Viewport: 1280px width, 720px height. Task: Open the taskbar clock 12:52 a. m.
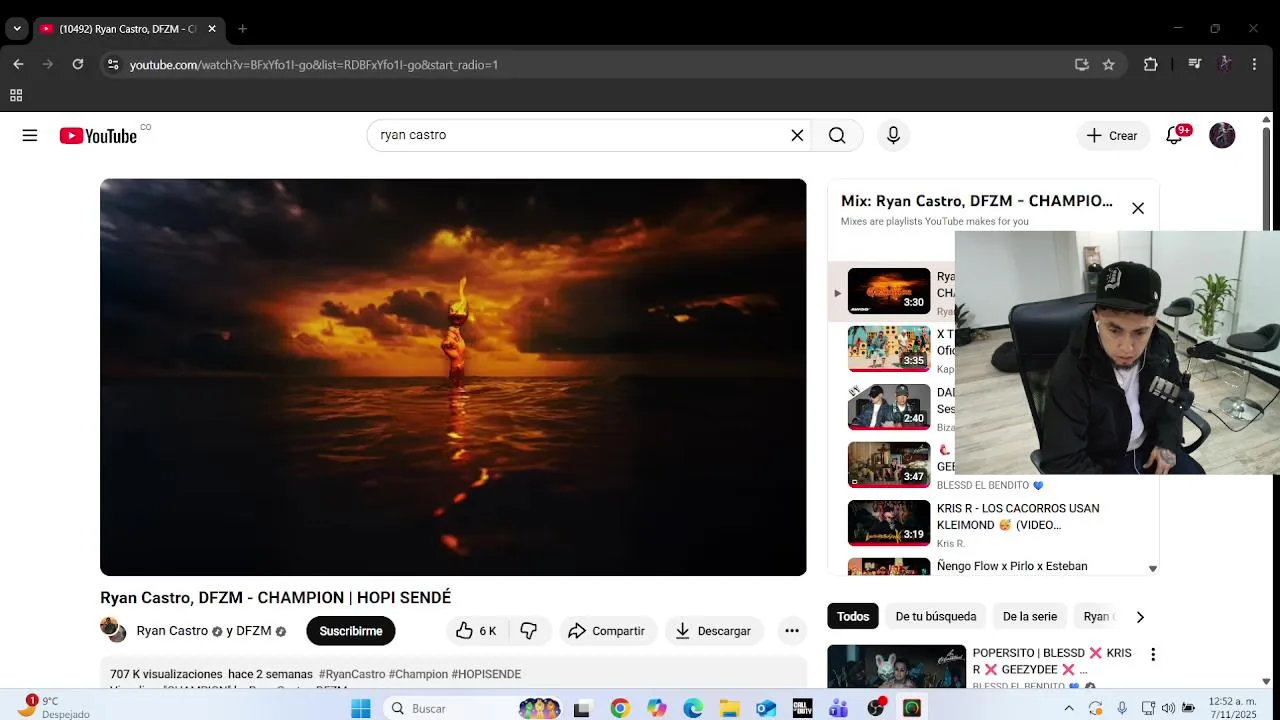(1232, 708)
